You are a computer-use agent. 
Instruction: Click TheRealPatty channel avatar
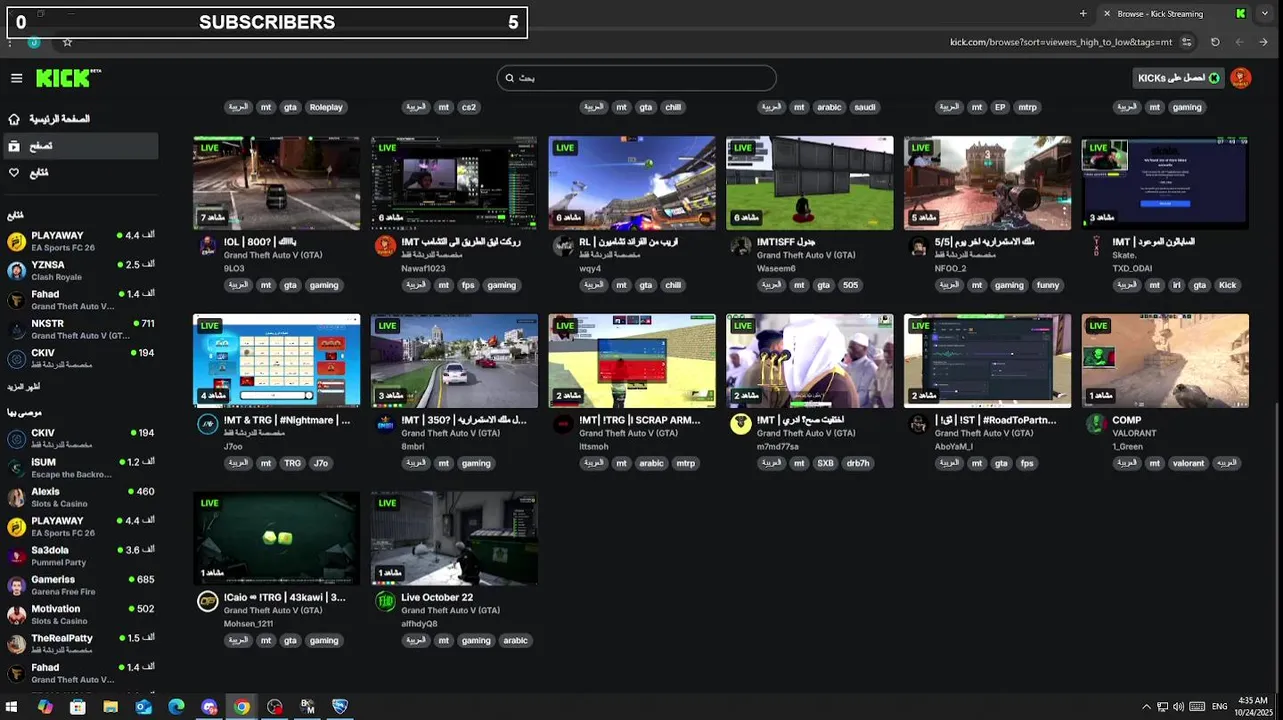click(16, 643)
